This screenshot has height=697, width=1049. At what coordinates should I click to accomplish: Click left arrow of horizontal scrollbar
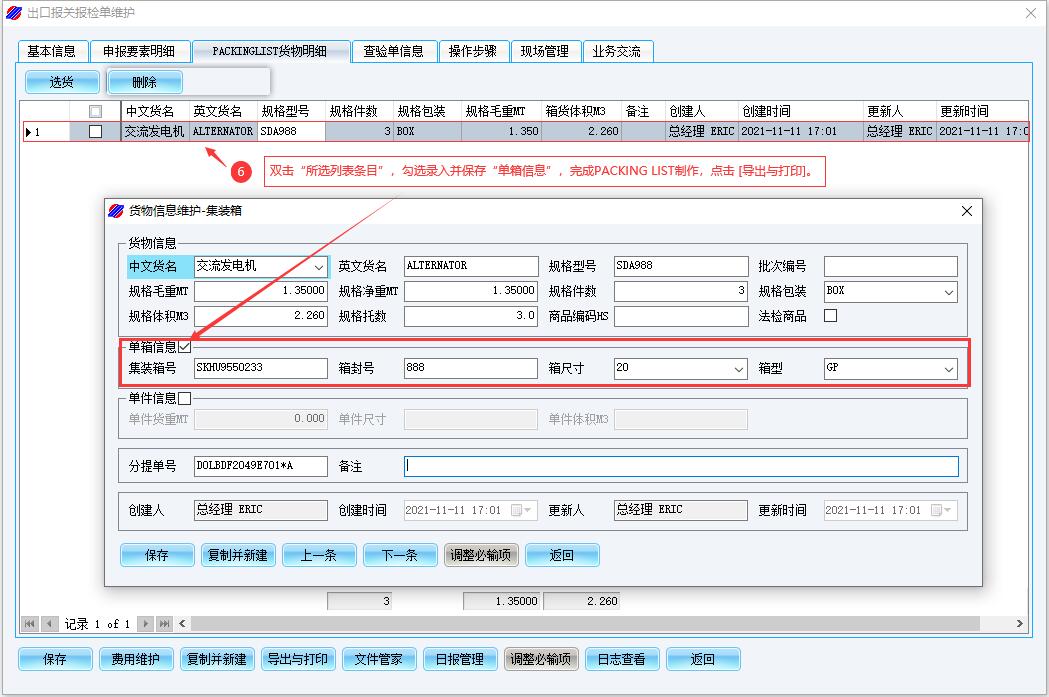(182, 623)
